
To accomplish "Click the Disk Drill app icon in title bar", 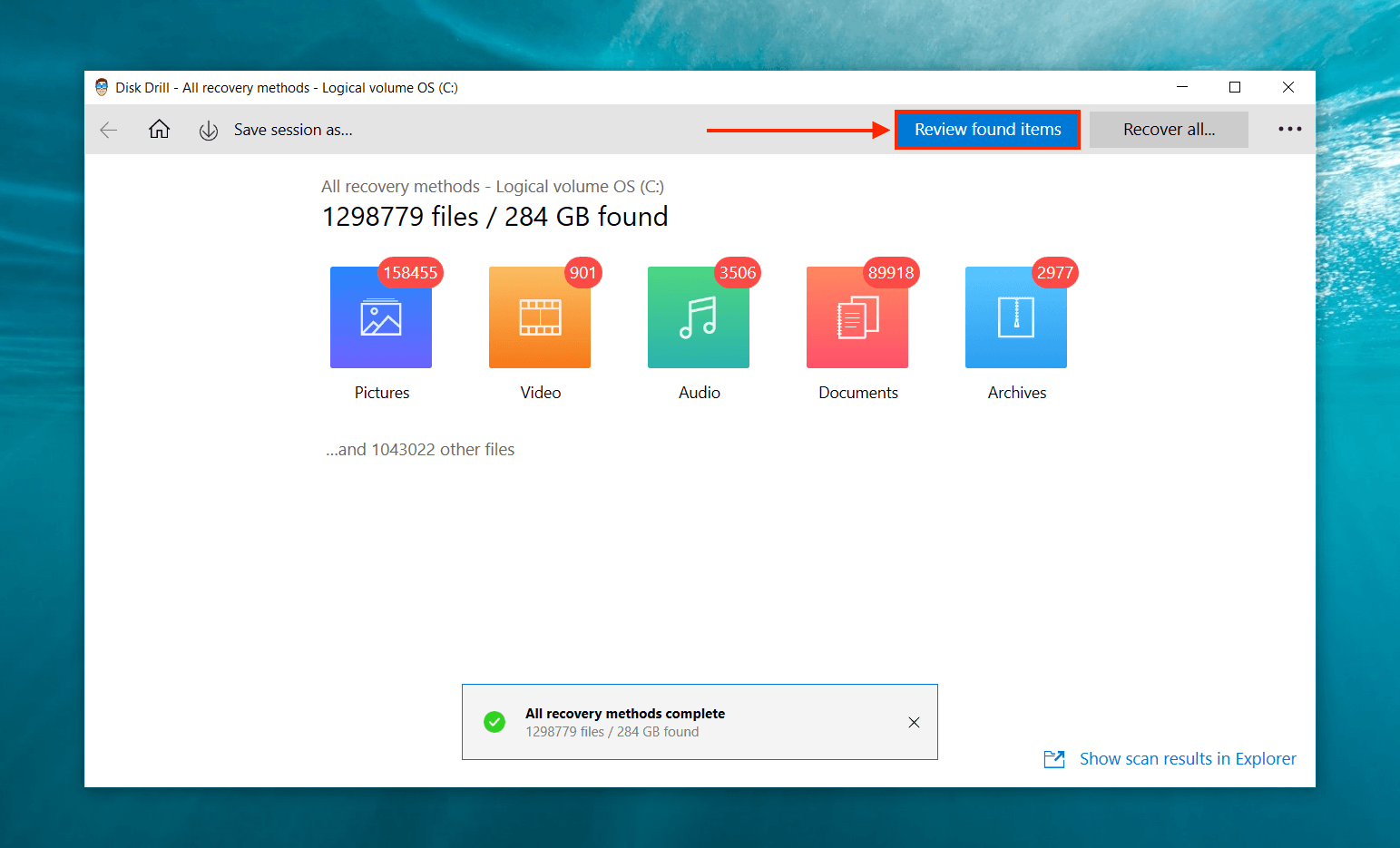I will pyautogui.click(x=102, y=87).
